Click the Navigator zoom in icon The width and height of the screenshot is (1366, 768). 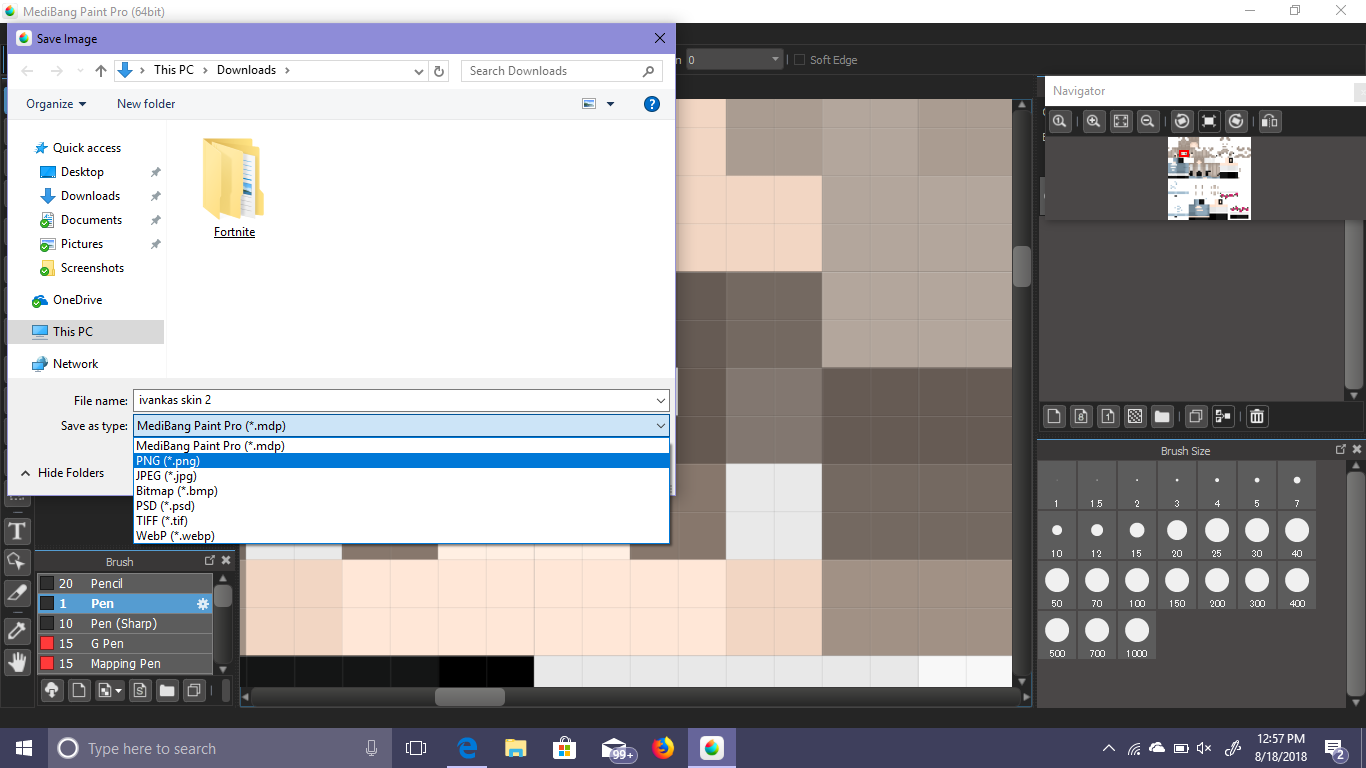pyautogui.click(x=1094, y=121)
